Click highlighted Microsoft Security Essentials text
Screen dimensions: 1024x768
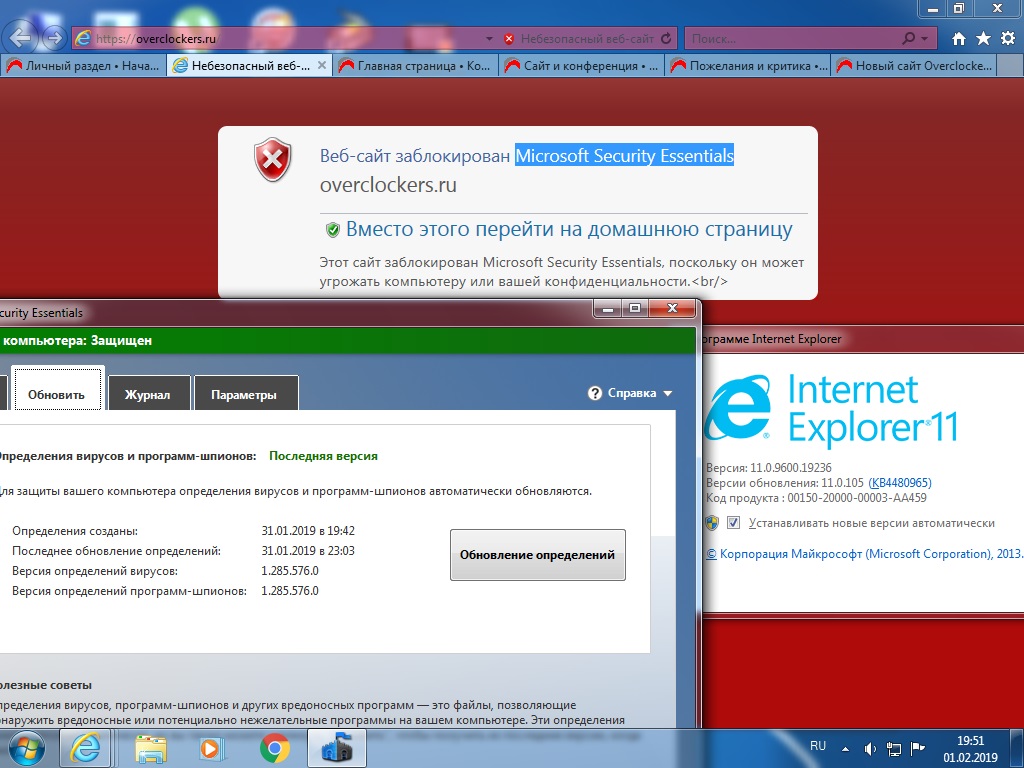pyautogui.click(x=624, y=155)
